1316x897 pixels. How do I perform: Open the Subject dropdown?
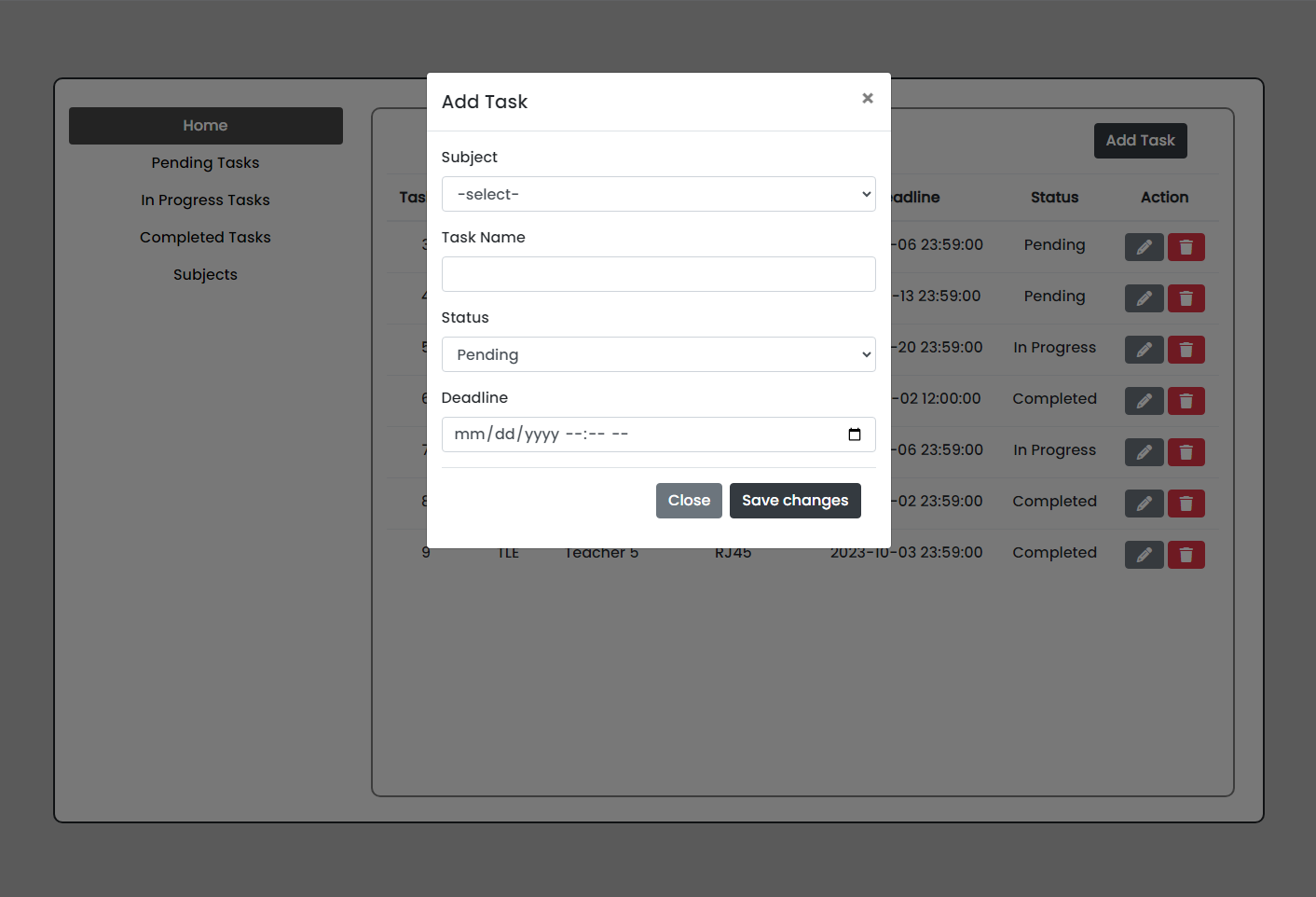658,194
